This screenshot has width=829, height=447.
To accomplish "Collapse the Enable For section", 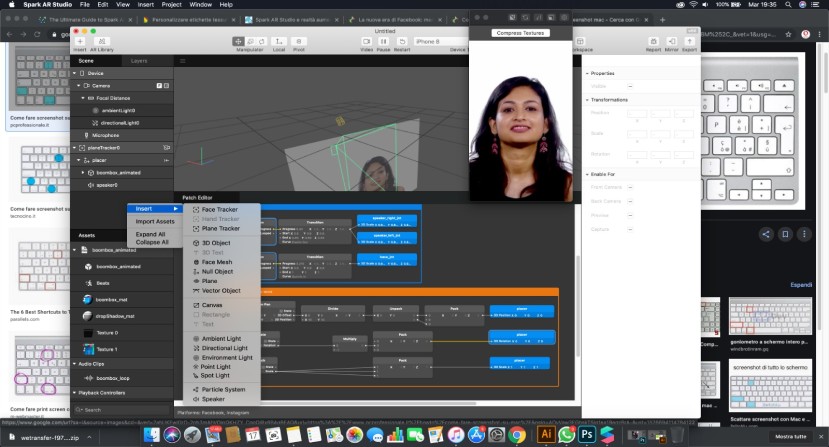I will click(587, 174).
